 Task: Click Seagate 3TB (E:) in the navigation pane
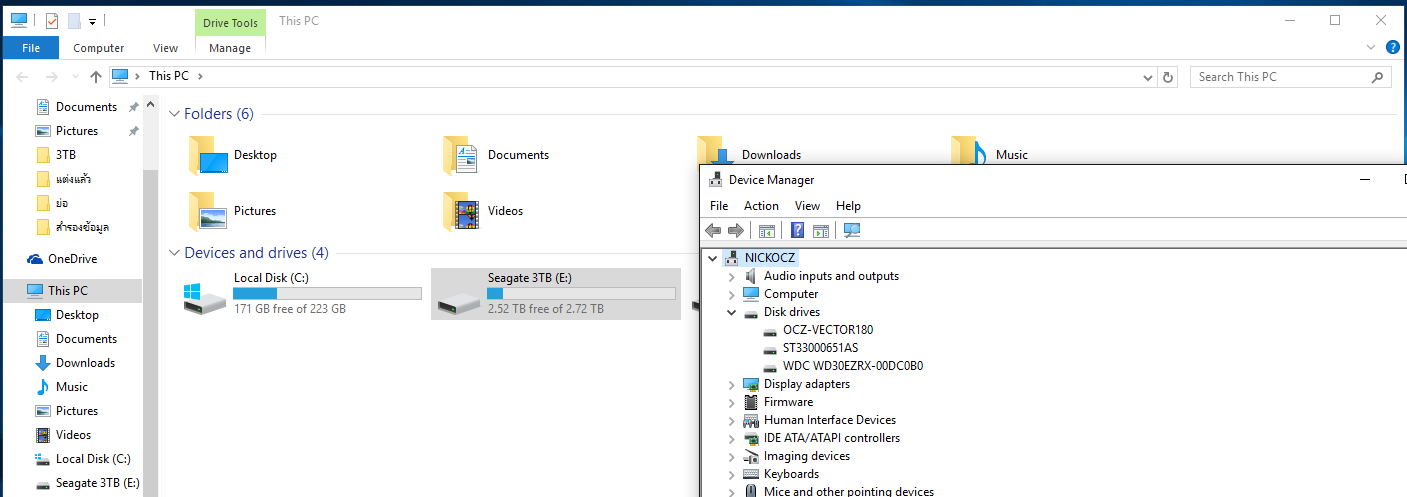97,483
